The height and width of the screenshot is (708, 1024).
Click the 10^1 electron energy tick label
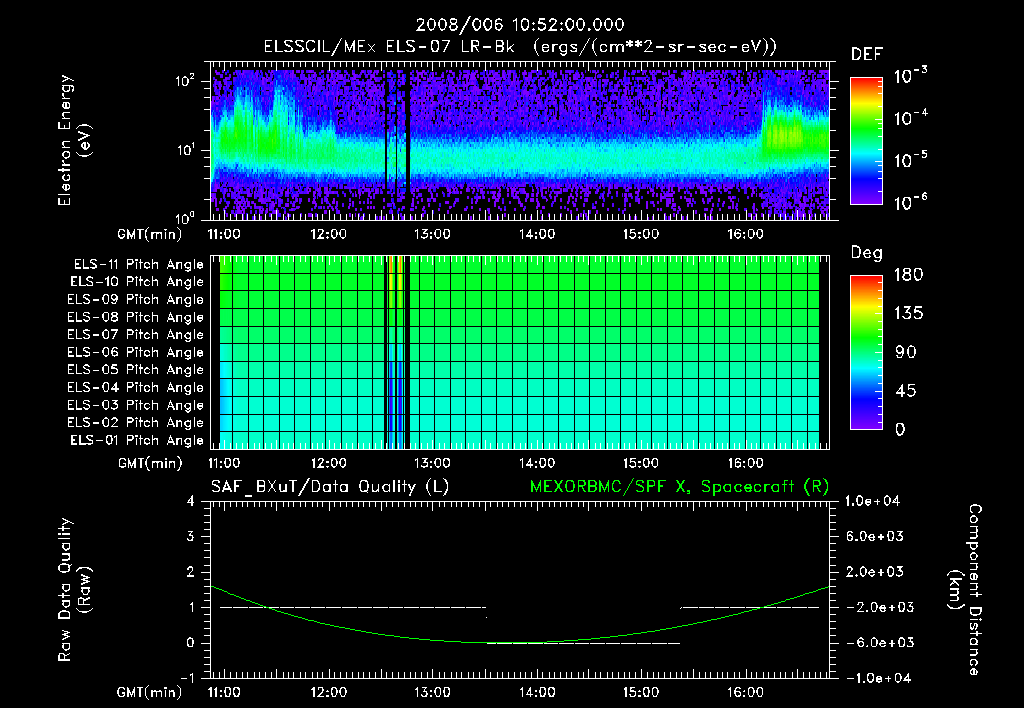pos(185,150)
